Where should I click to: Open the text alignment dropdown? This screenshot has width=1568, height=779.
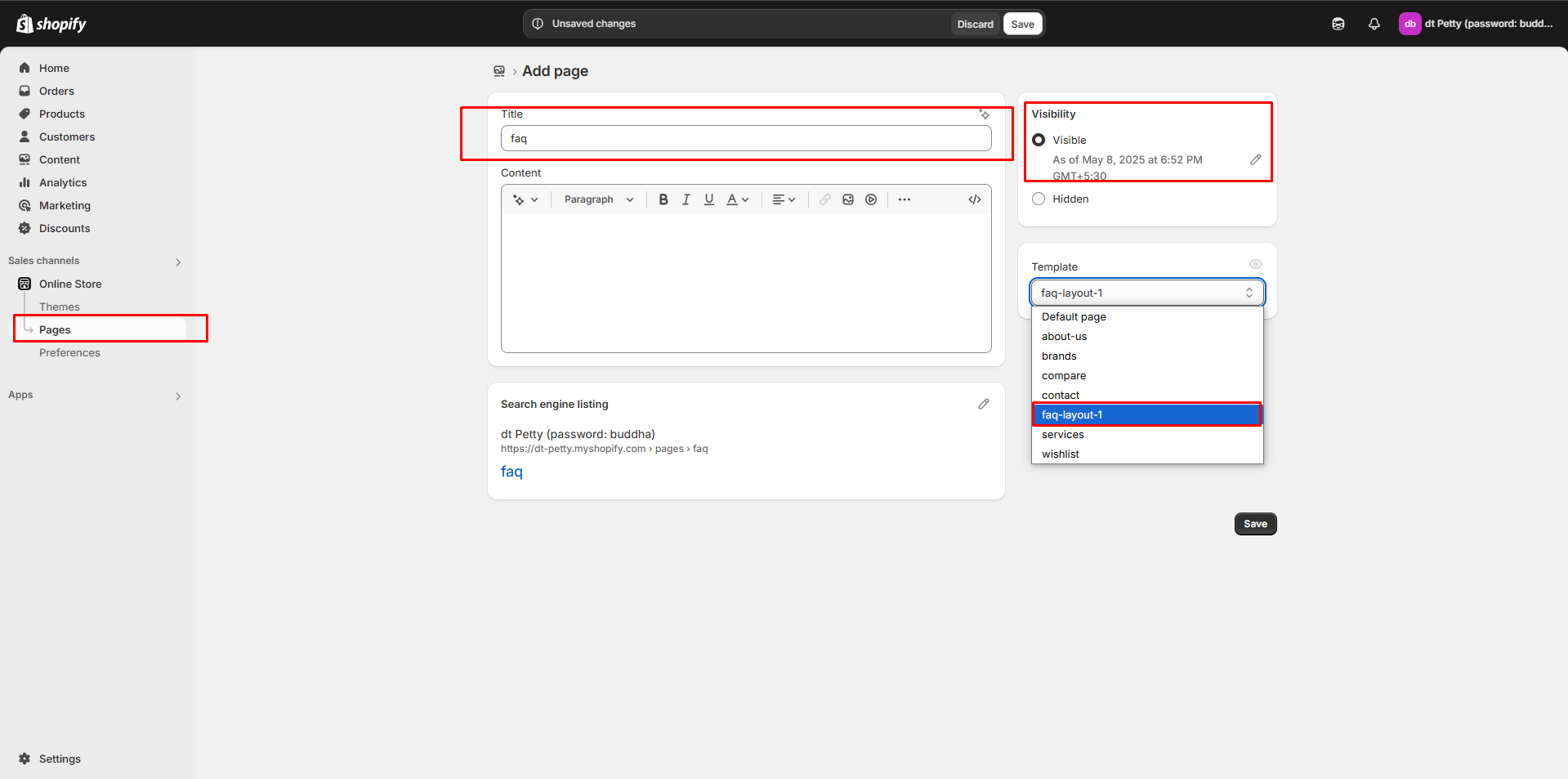tap(784, 199)
